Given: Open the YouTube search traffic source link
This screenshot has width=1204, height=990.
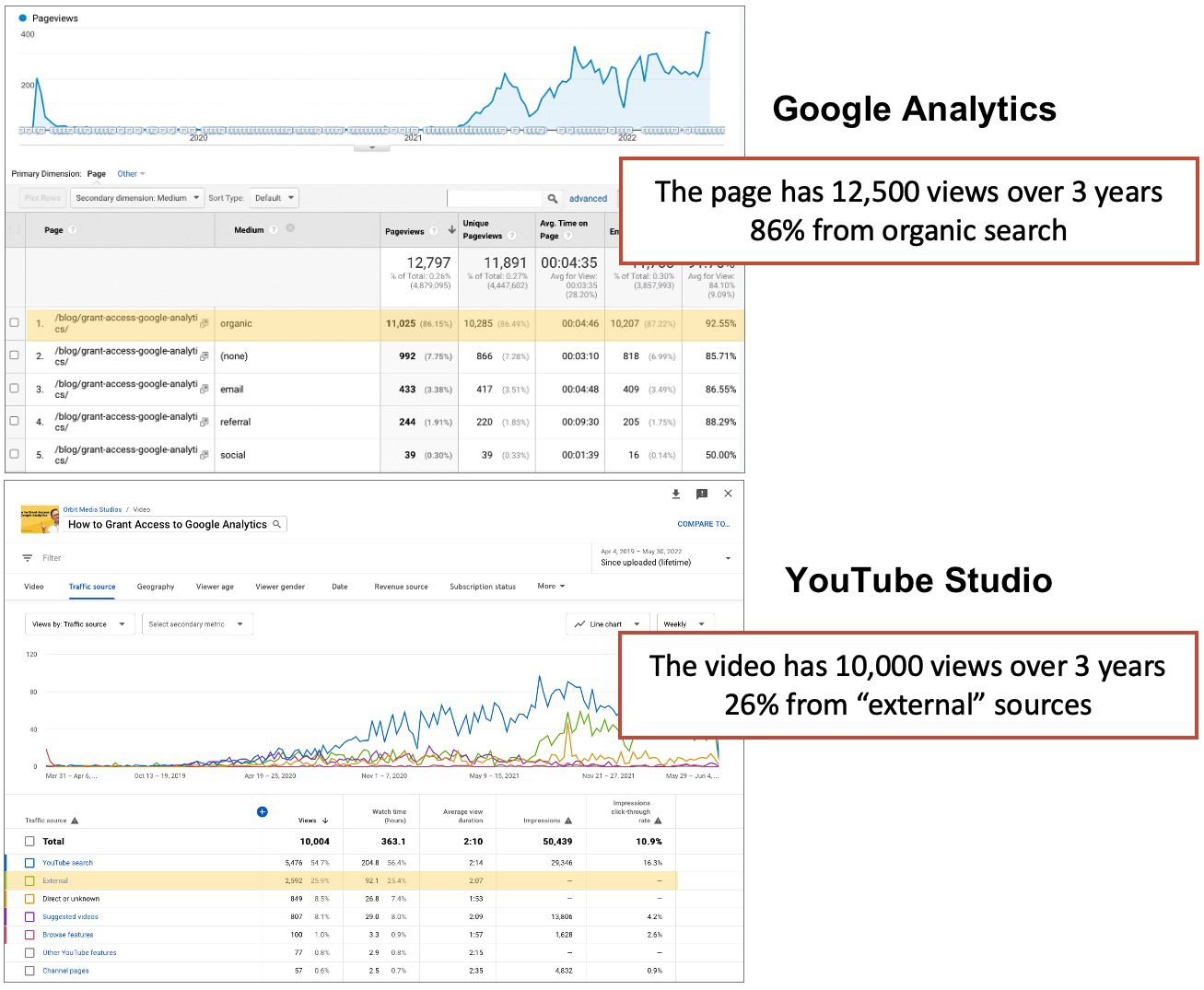Looking at the screenshot, I should [67, 863].
